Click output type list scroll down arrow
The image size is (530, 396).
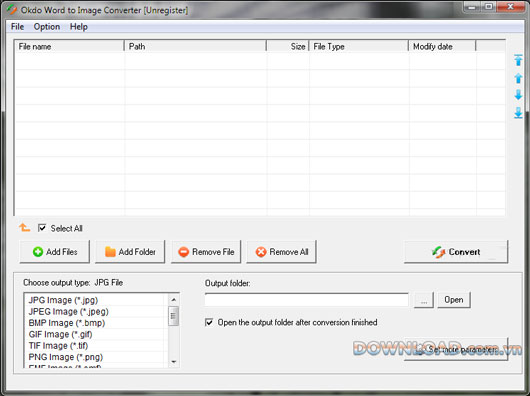(x=173, y=362)
